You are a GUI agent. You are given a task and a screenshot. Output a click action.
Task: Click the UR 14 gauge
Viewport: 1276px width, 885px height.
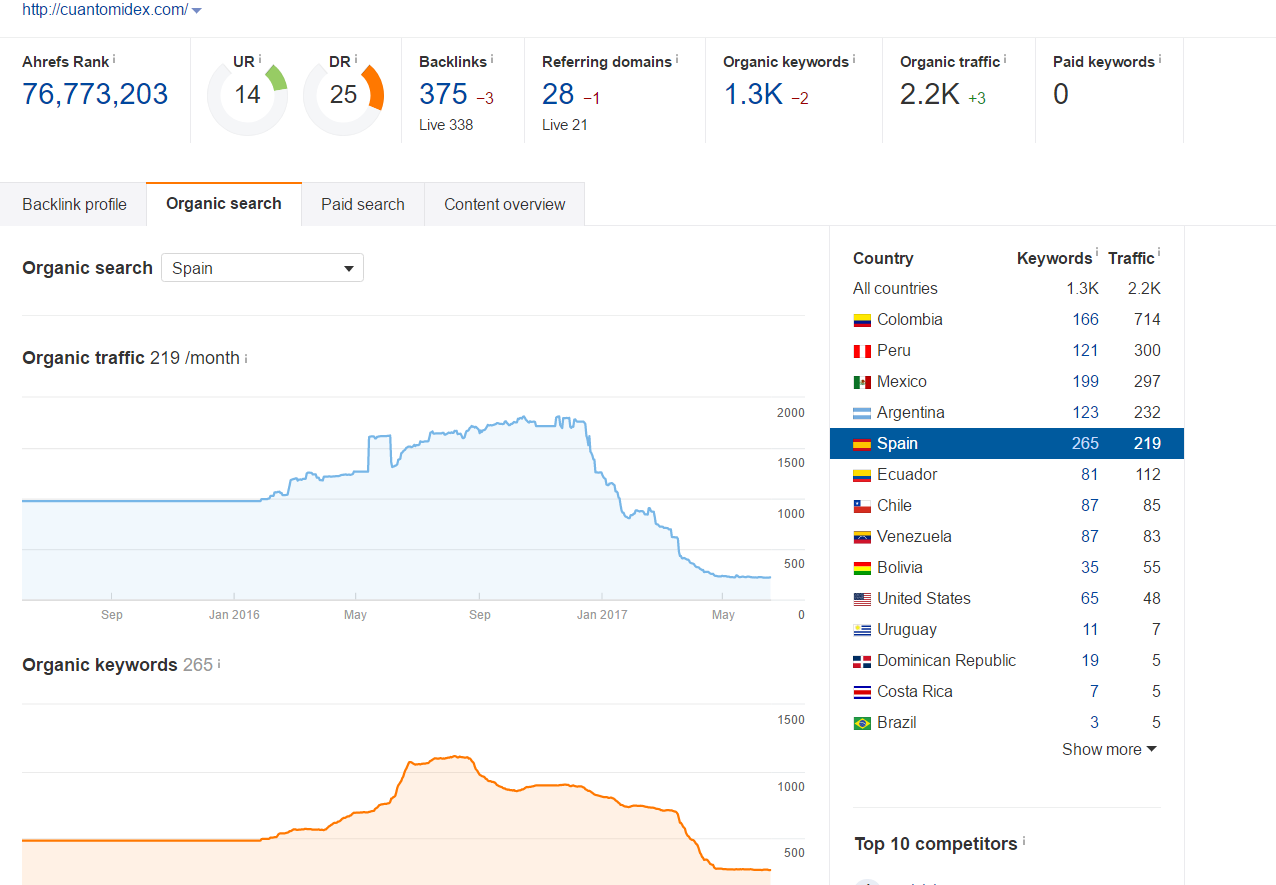click(247, 95)
